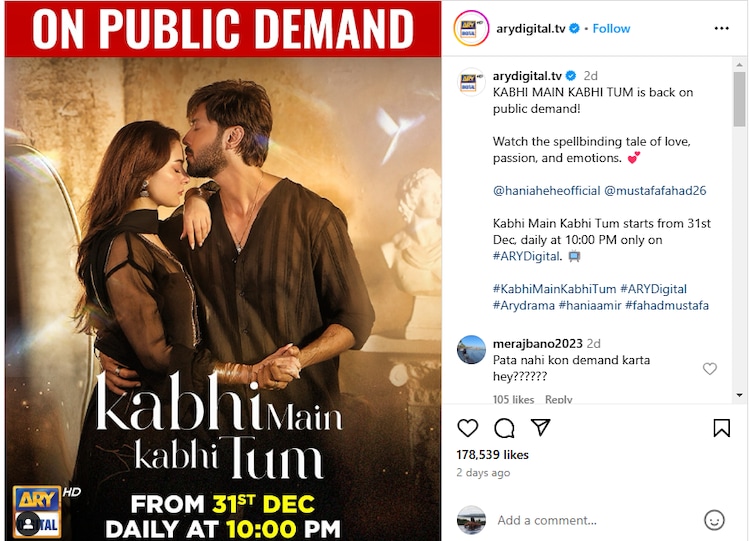The image size is (750, 541).
Task: Click scrollbar down arrow in comments
Action: tap(739, 395)
